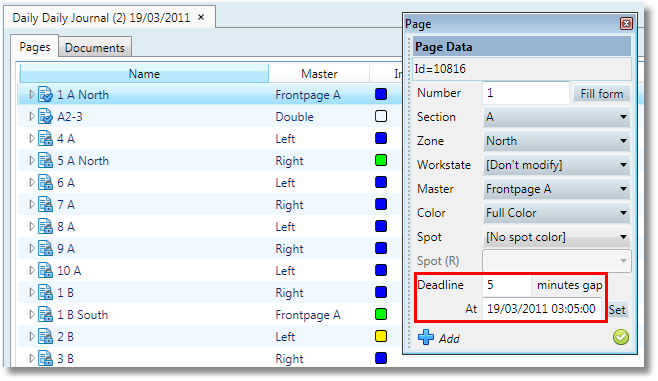
Task: Sort by the Name column header
Action: (x=144, y=74)
